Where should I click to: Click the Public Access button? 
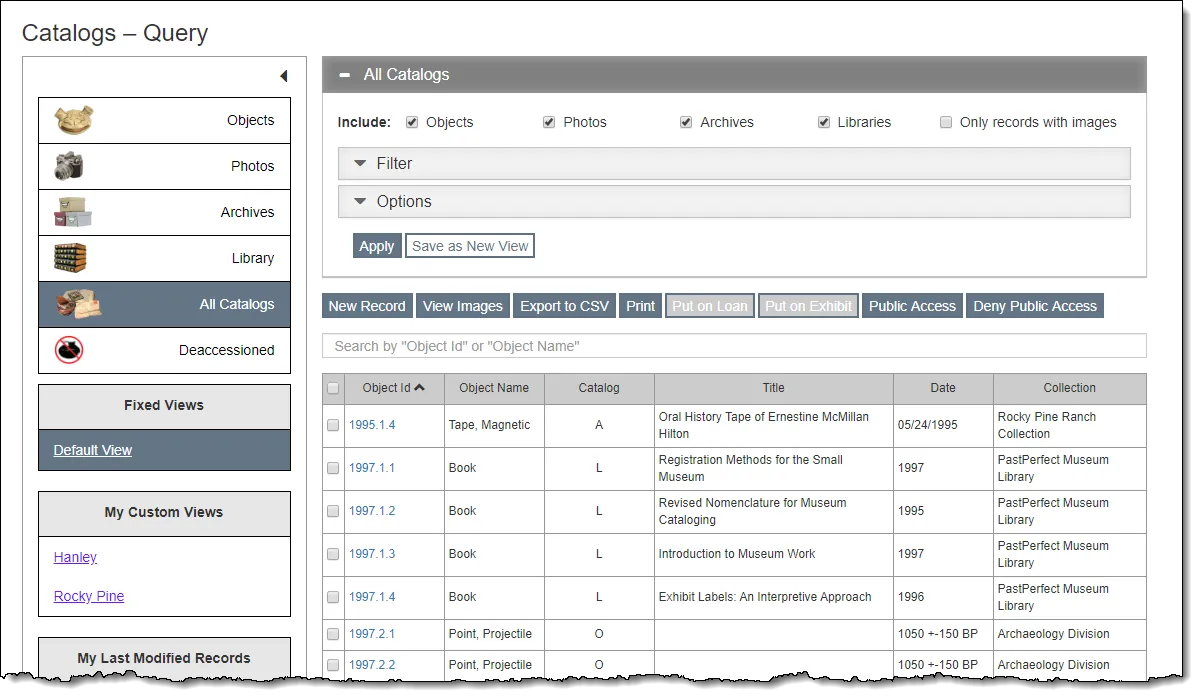912,306
